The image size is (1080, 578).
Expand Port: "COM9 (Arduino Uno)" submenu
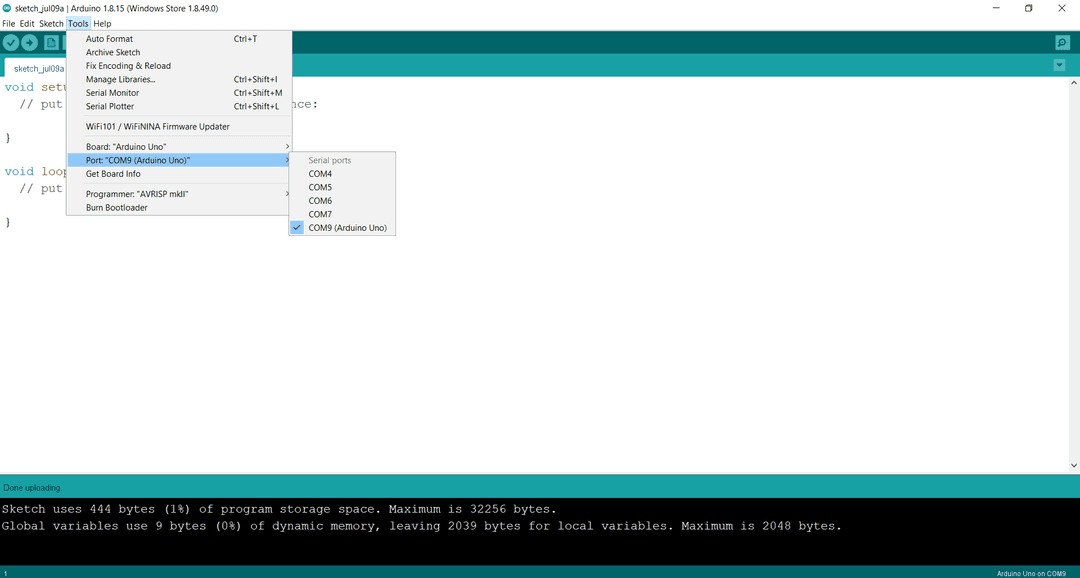[179, 160]
